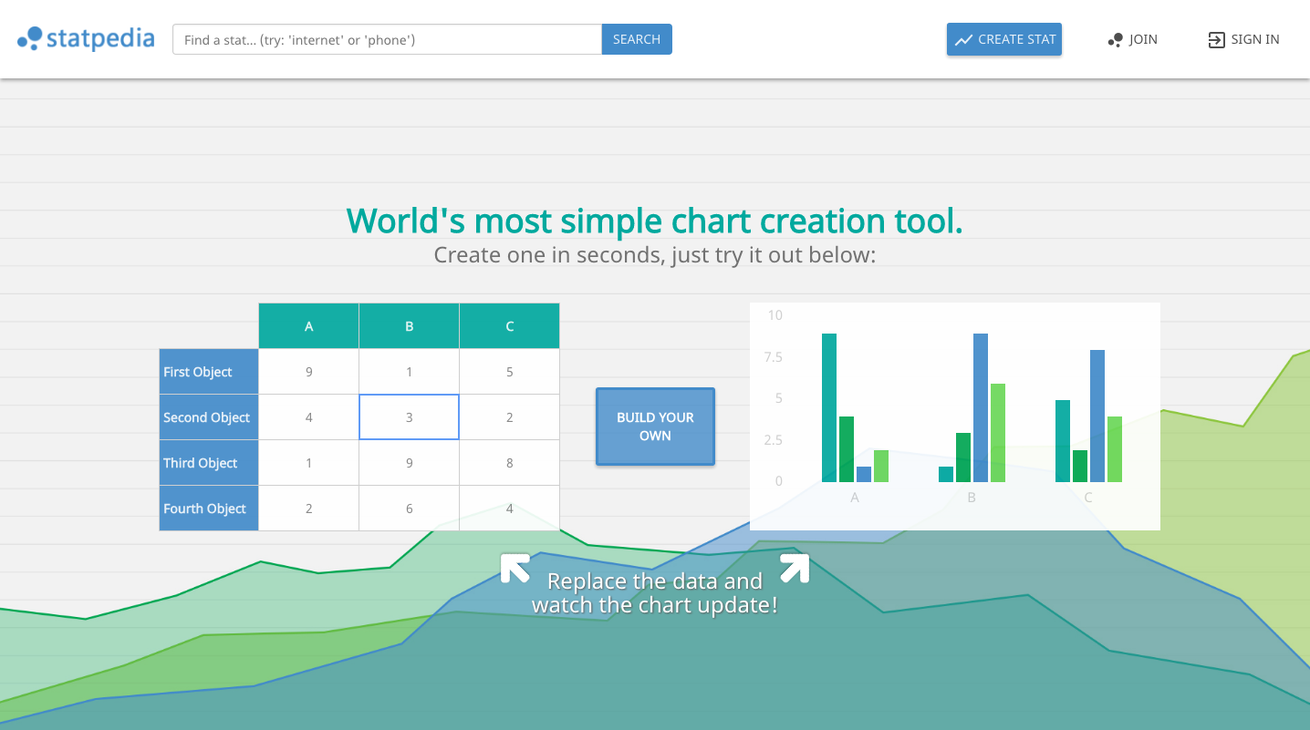Image resolution: width=1310 pixels, height=730 pixels.
Task: Click the headline World's most simple chart creation tool
Action: click(x=655, y=220)
